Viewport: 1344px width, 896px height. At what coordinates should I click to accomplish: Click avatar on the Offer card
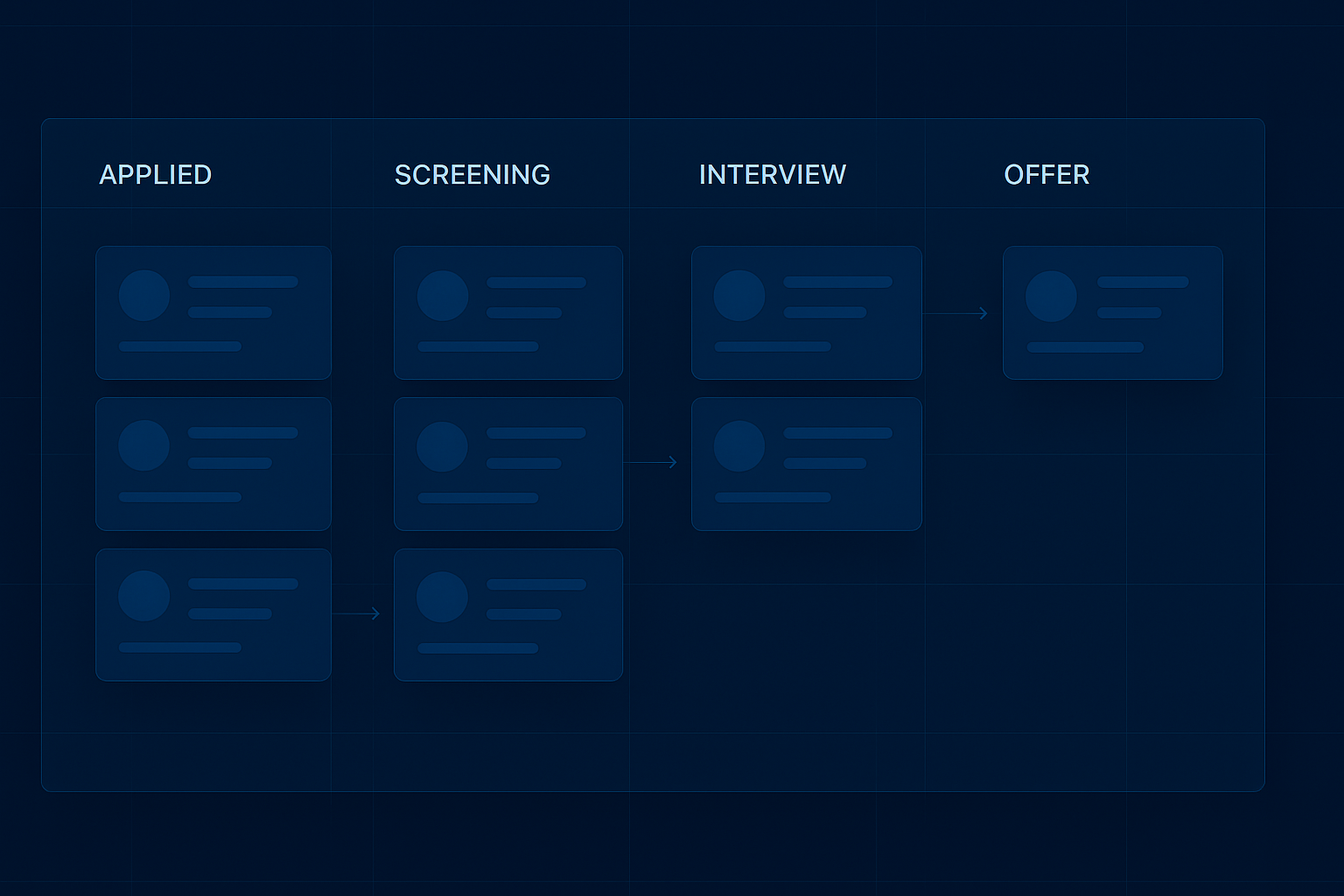1051,296
